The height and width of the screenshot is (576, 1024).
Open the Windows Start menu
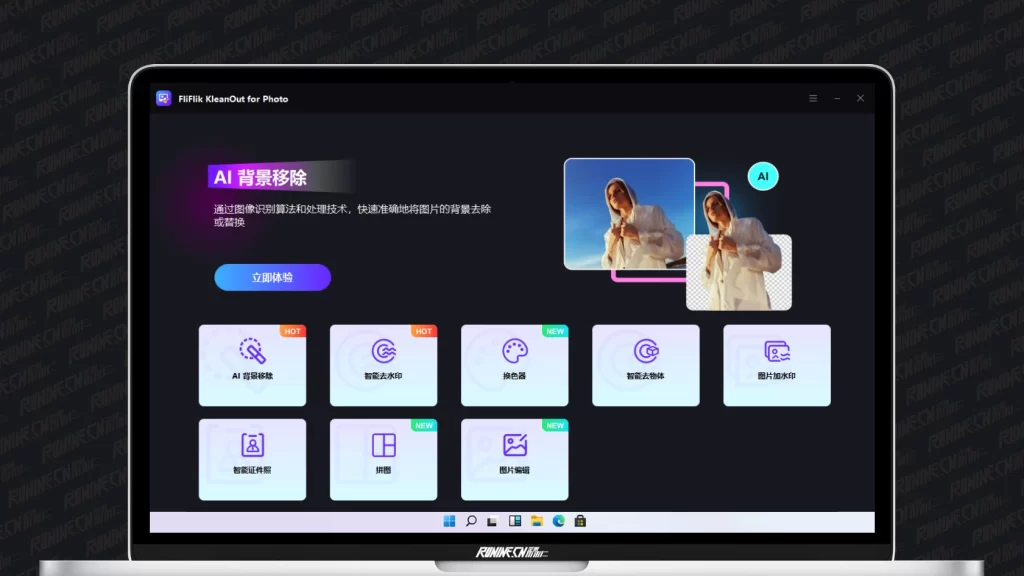tap(449, 521)
